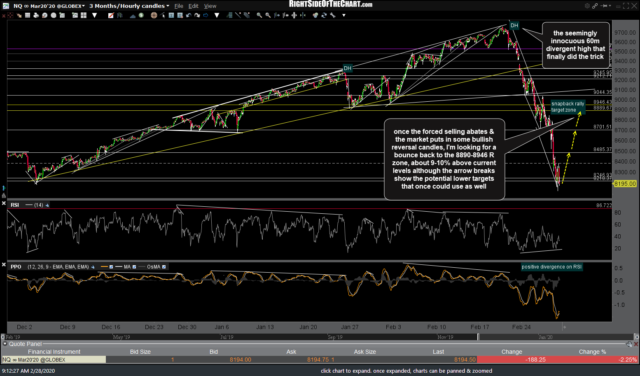
Task: Click the 8194.00 bid value
Action: [240, 360]
